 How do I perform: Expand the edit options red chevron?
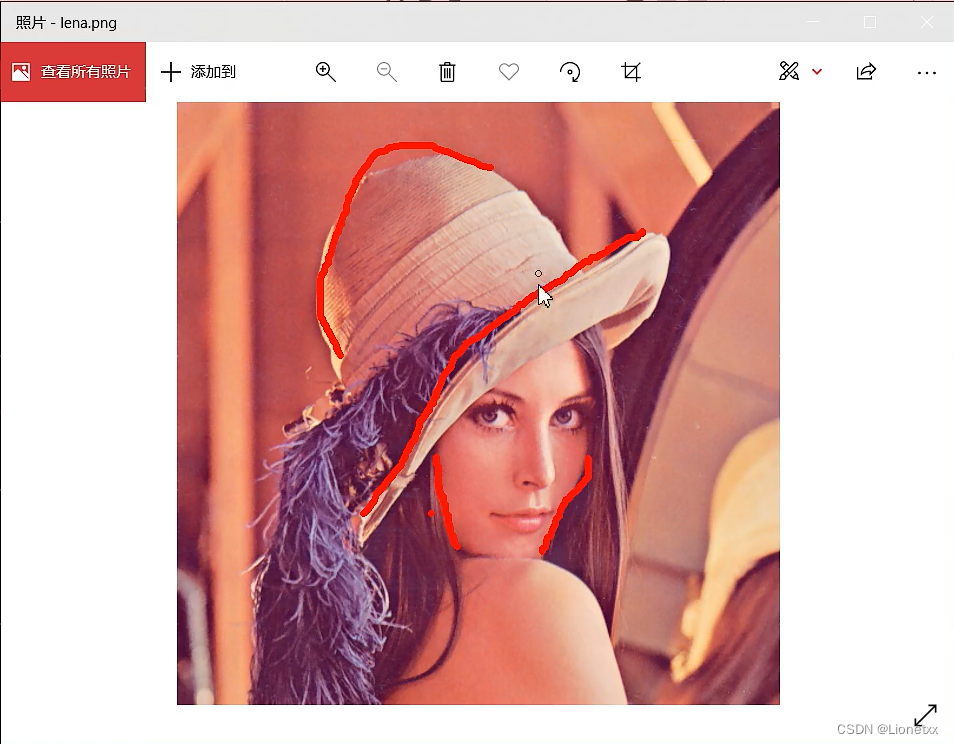pyautogui.click(x=817, y=72)
